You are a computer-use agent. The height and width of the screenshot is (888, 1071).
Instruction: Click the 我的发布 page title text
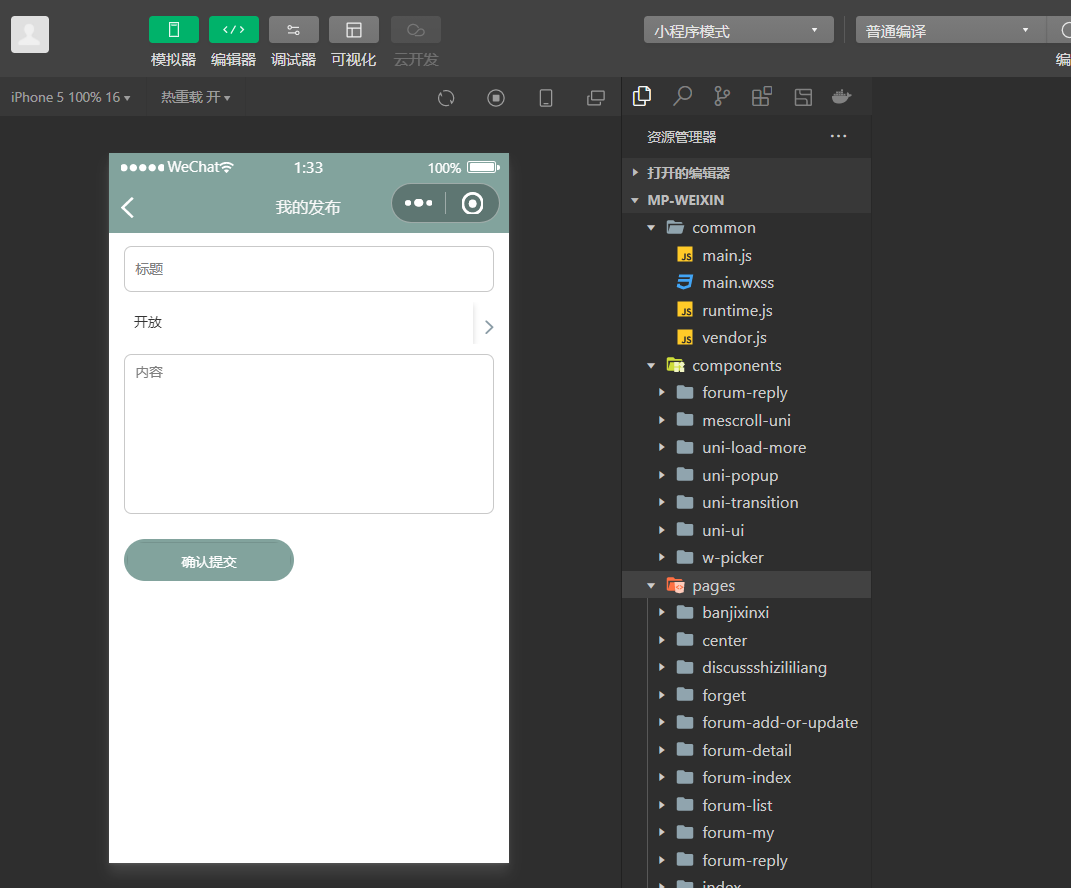click(x=308, y=207)
